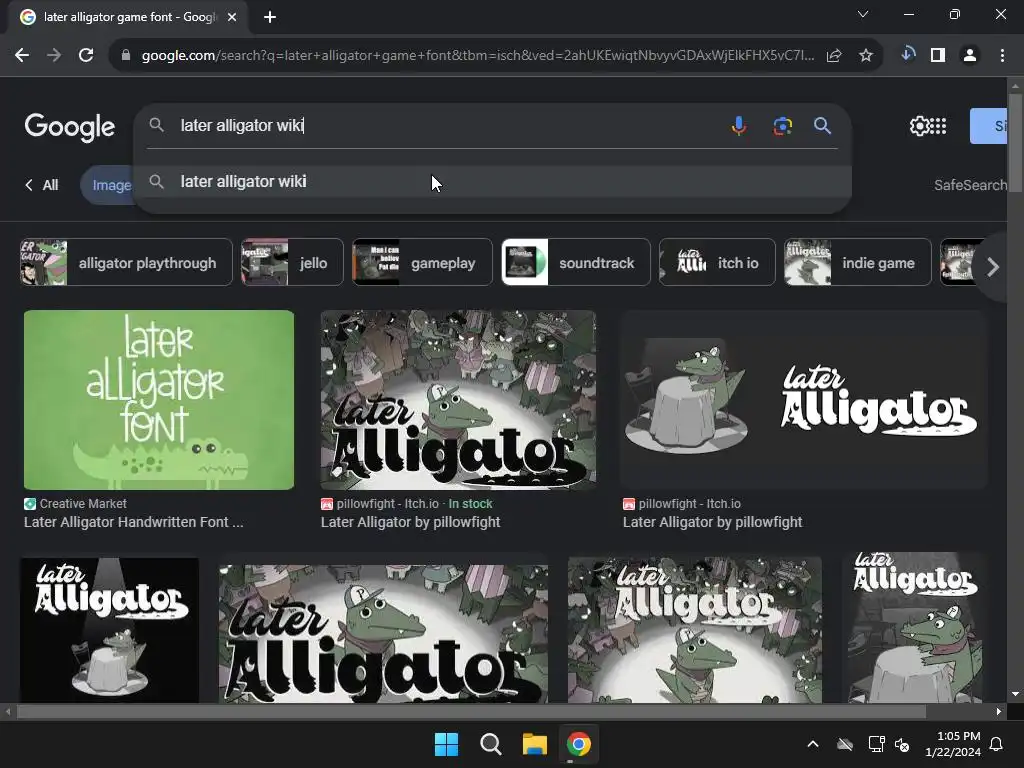Open muted volume tray icon
Screen dimensions: 1024x768
point(902,744)
